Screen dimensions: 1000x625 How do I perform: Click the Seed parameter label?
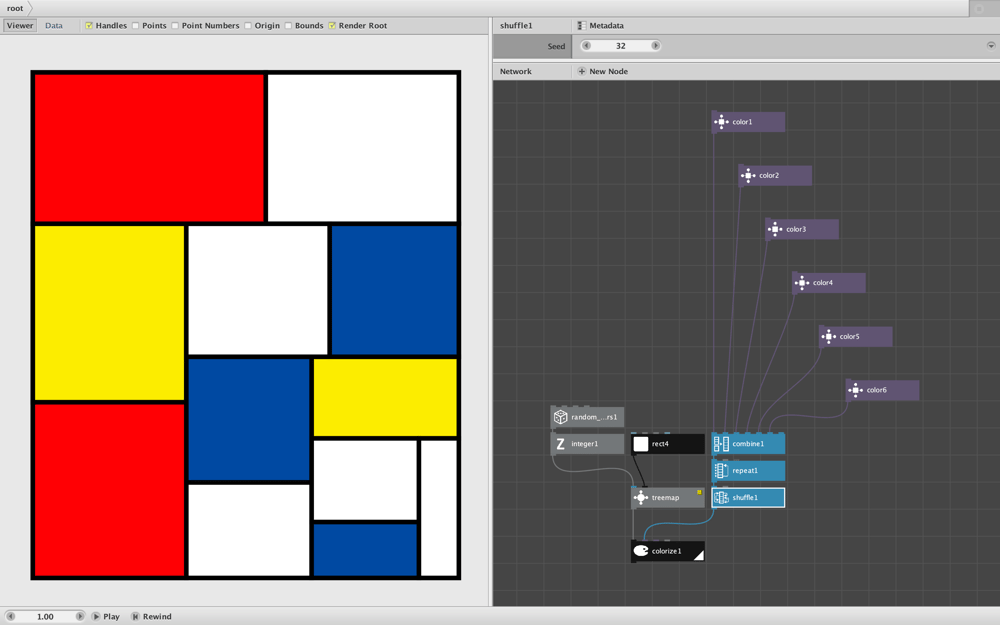556,46
